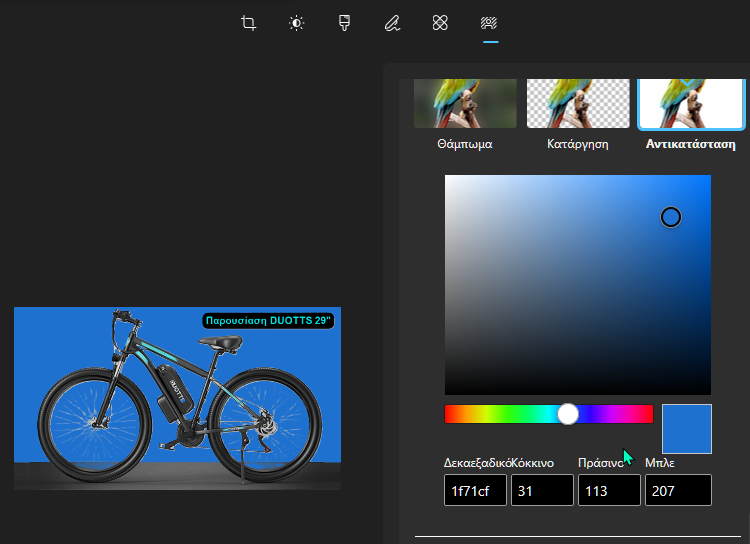
Task: Select the Filter brush icon
Action: (x=344, y=23)
